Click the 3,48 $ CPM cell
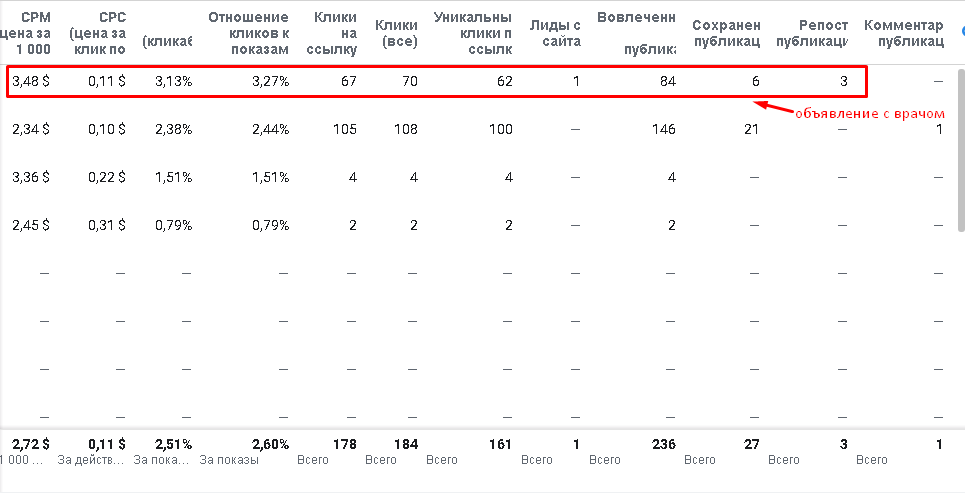Screen dimensions: 965x493 pyautogui.click(x=31, y=81)
